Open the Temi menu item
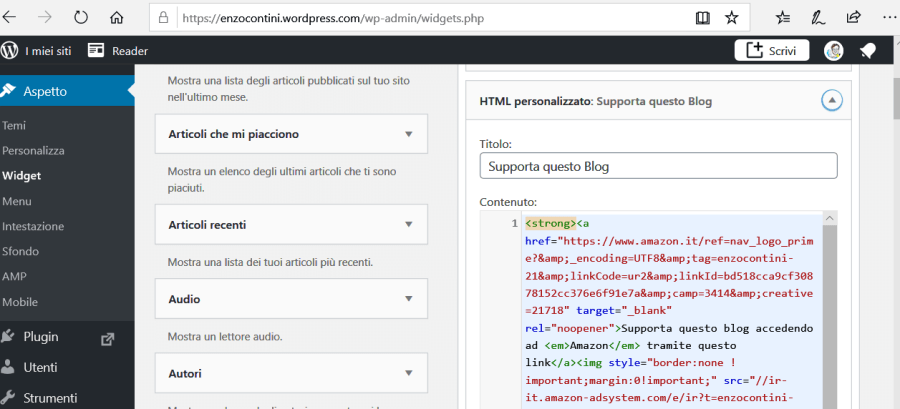900x409 pixels. pyautogui.click(x=15, y=126)
